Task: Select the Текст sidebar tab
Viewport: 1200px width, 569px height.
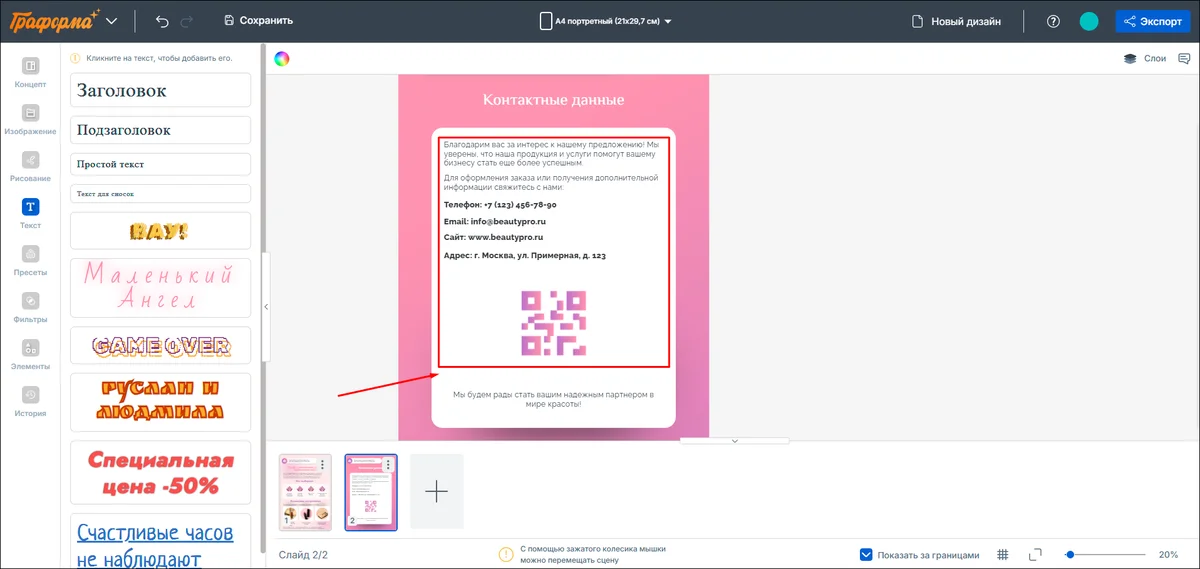Action: click(x=30, y=214)
